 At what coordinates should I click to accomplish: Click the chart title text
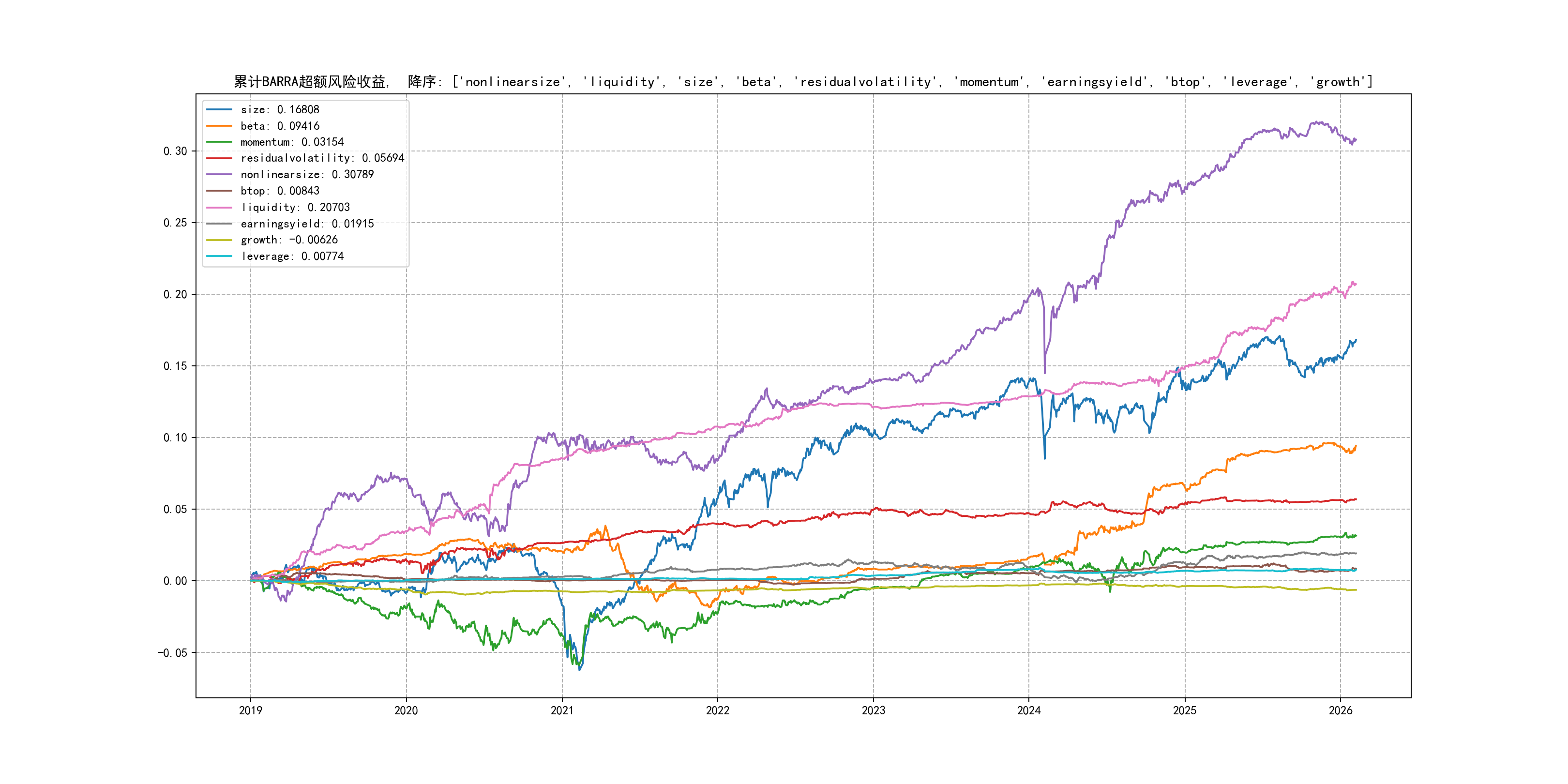pos(803,82)
